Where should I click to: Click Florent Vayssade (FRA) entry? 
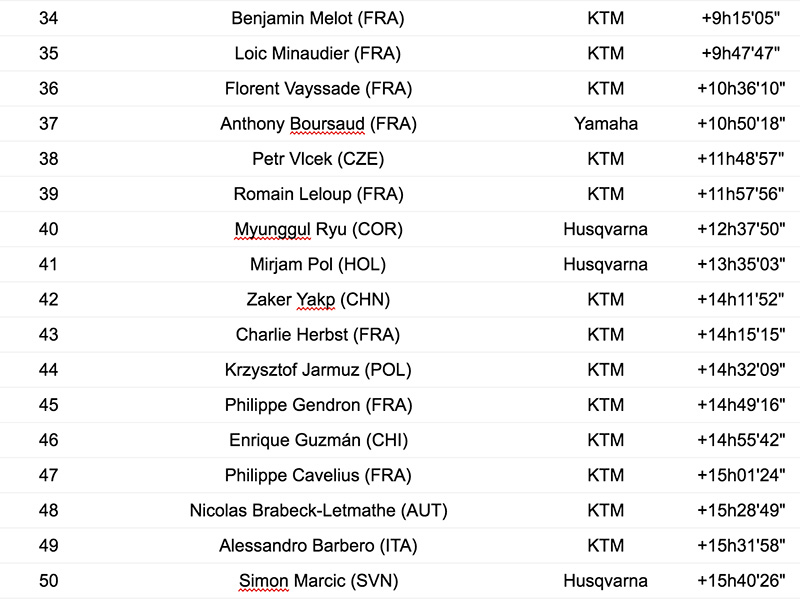pos(318,89)
